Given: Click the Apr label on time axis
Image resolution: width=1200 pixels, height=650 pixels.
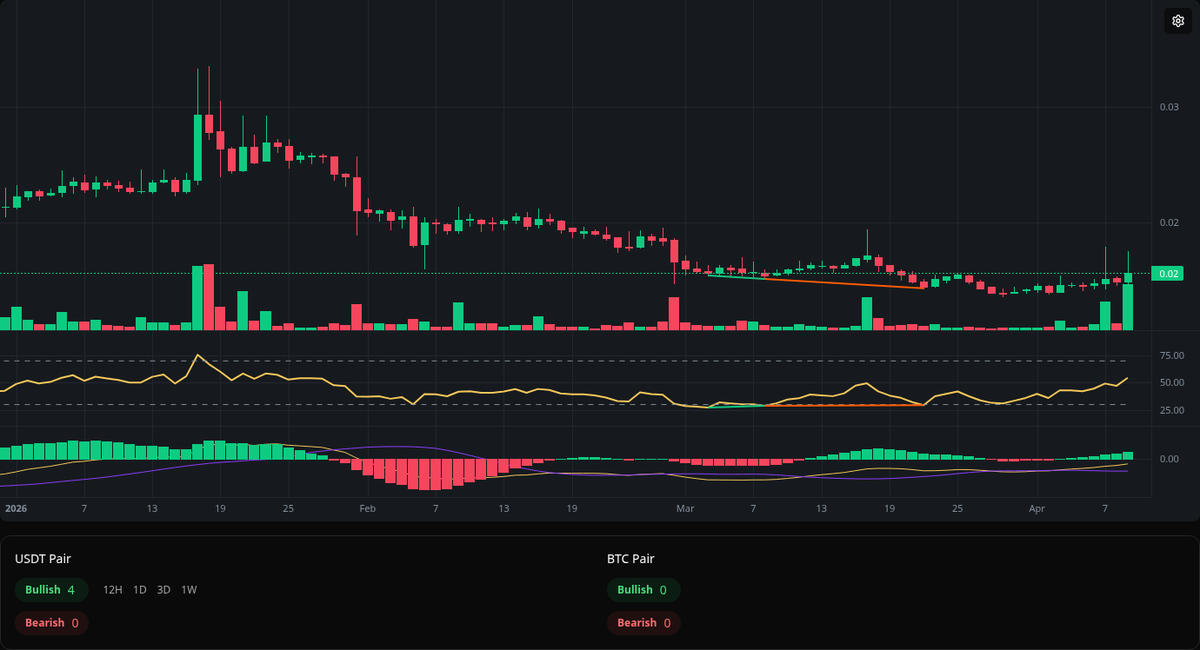Looking at the screenshot, I should [x=1037, y=509].
